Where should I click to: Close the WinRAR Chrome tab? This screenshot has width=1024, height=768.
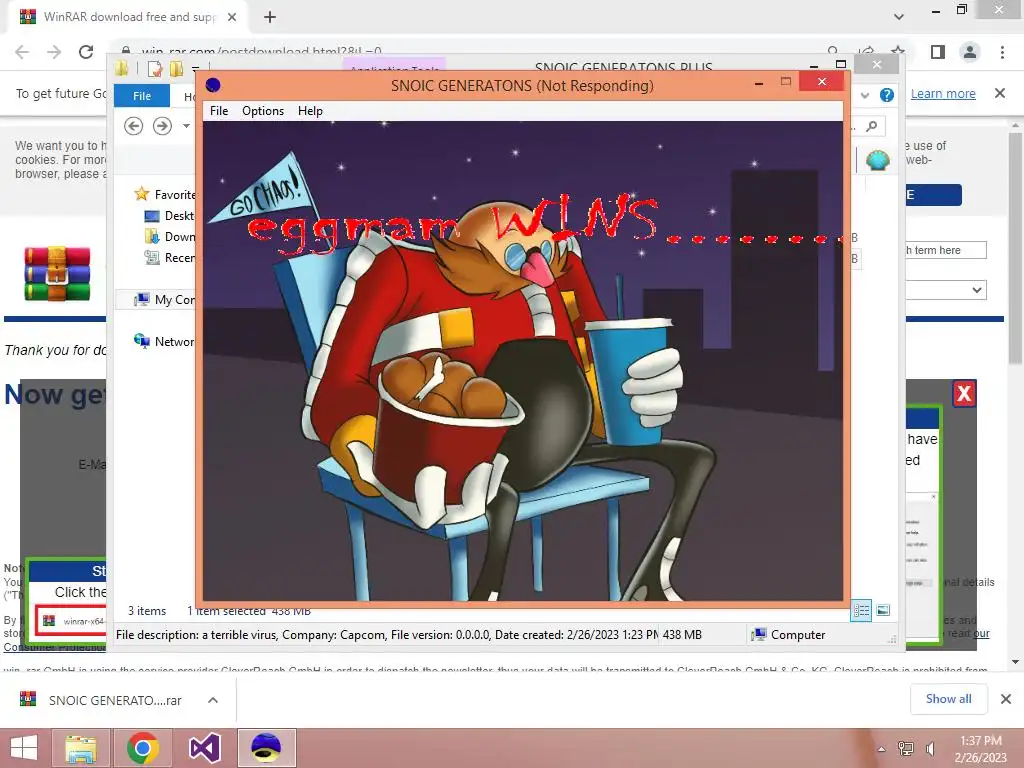232,17
